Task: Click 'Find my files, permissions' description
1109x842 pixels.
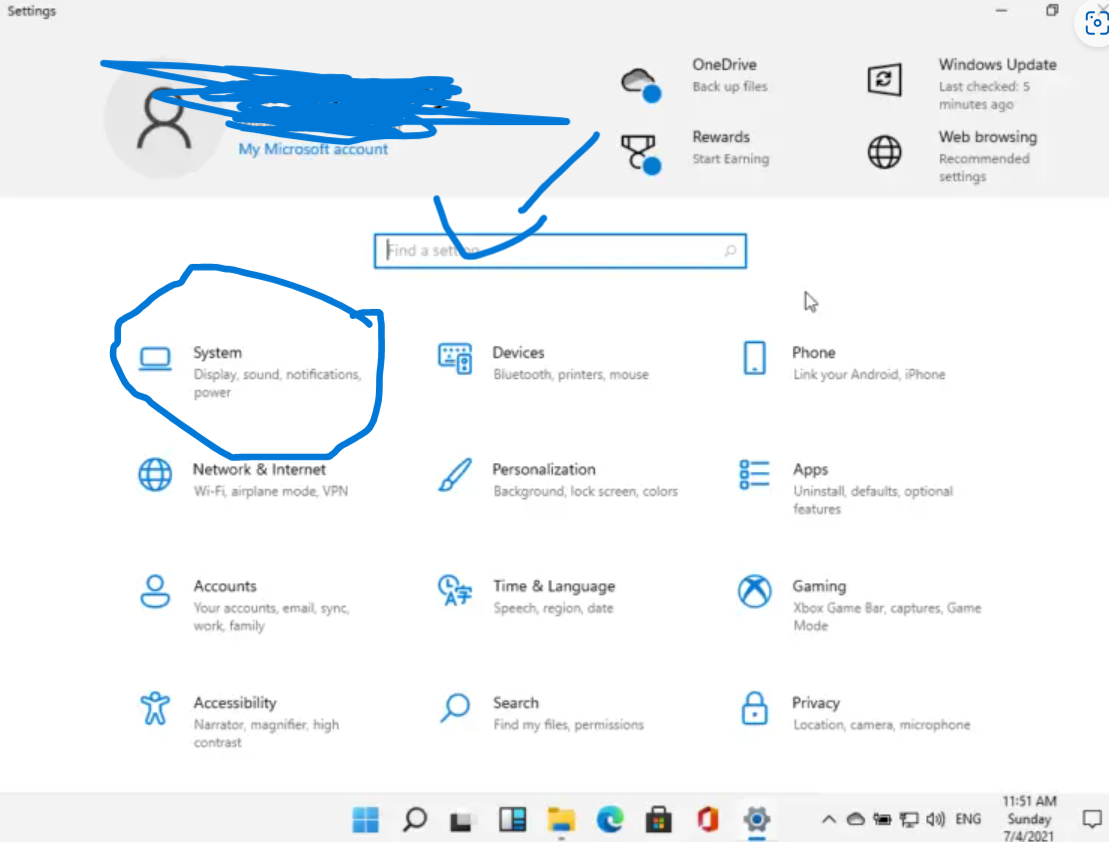Action: point(569,725)
